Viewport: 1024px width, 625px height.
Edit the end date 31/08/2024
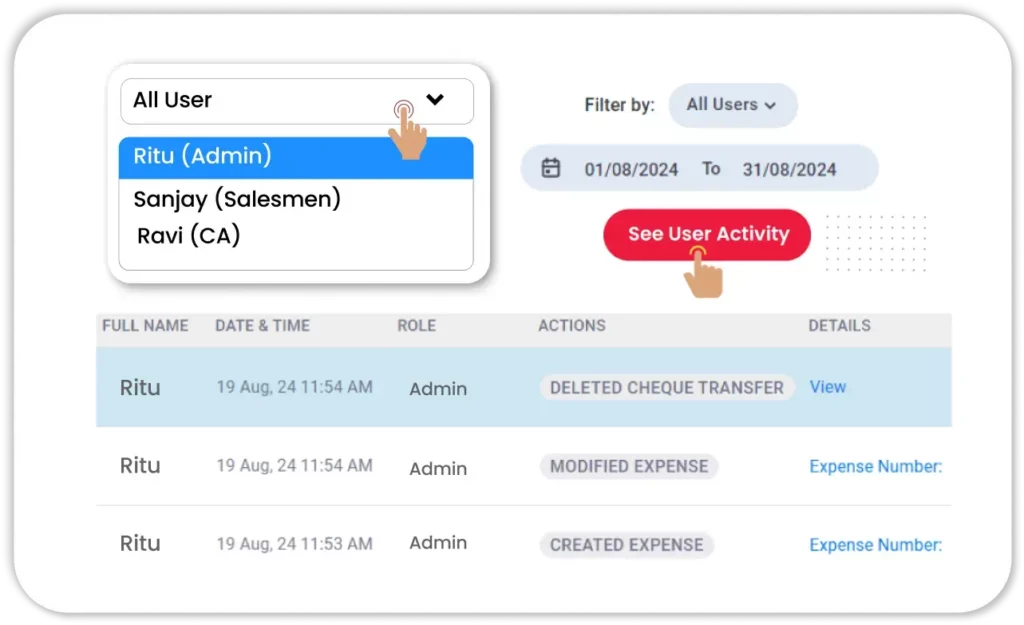pos(789,169)
